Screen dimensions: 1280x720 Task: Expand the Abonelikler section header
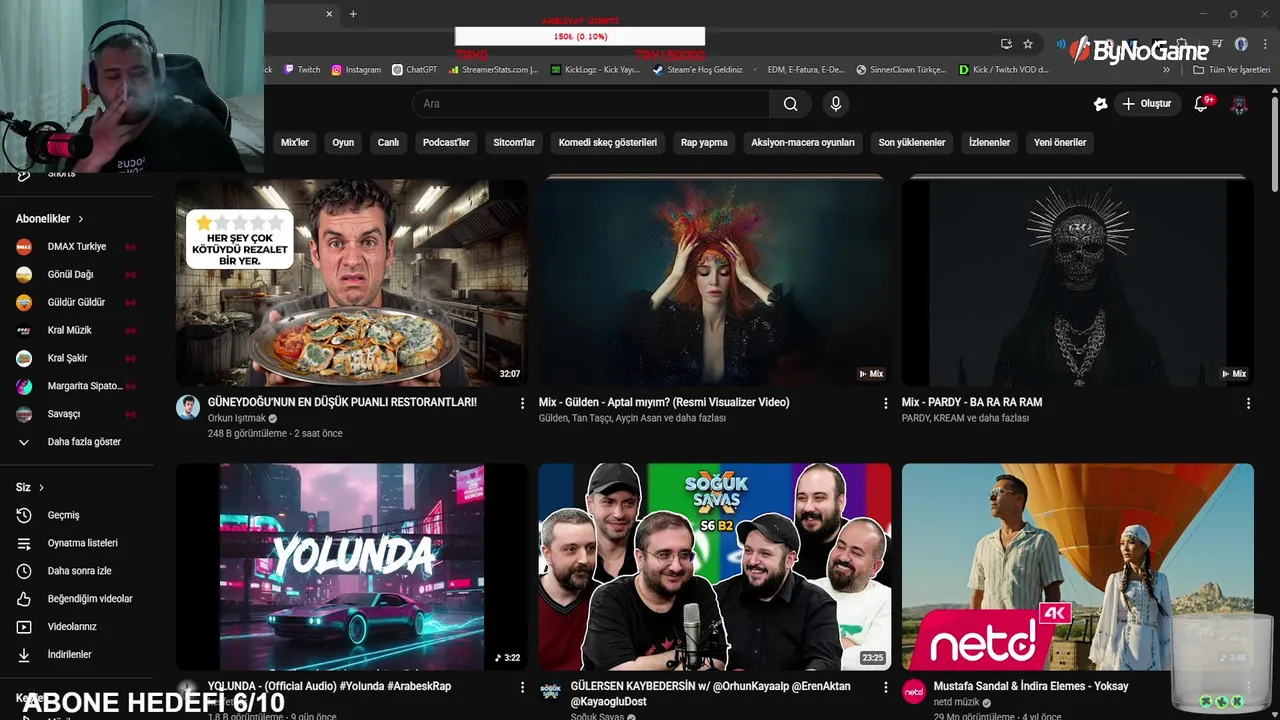(x=50, y=219)
